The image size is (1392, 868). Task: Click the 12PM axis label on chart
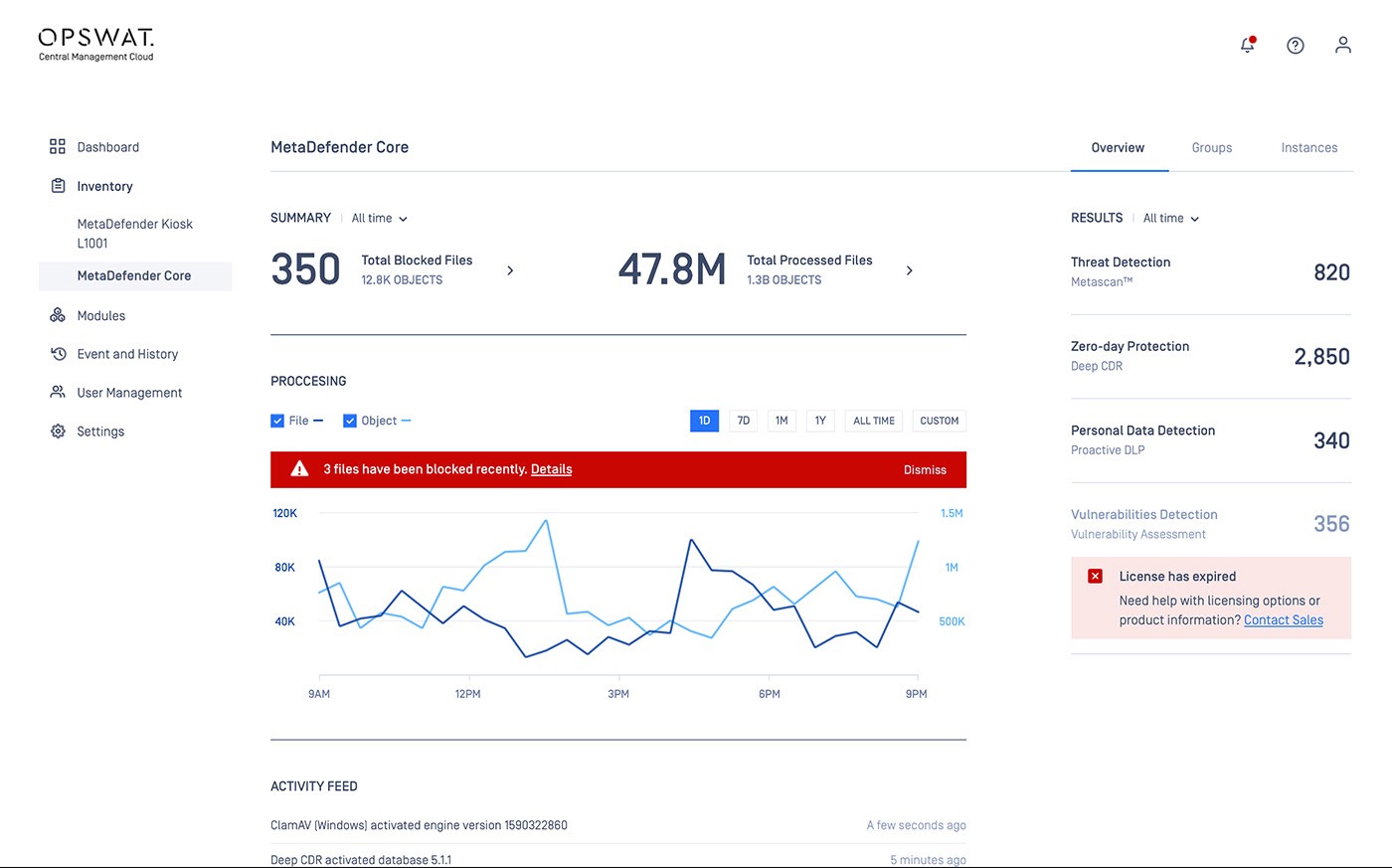pyautogui.click(x=467, y=694)
